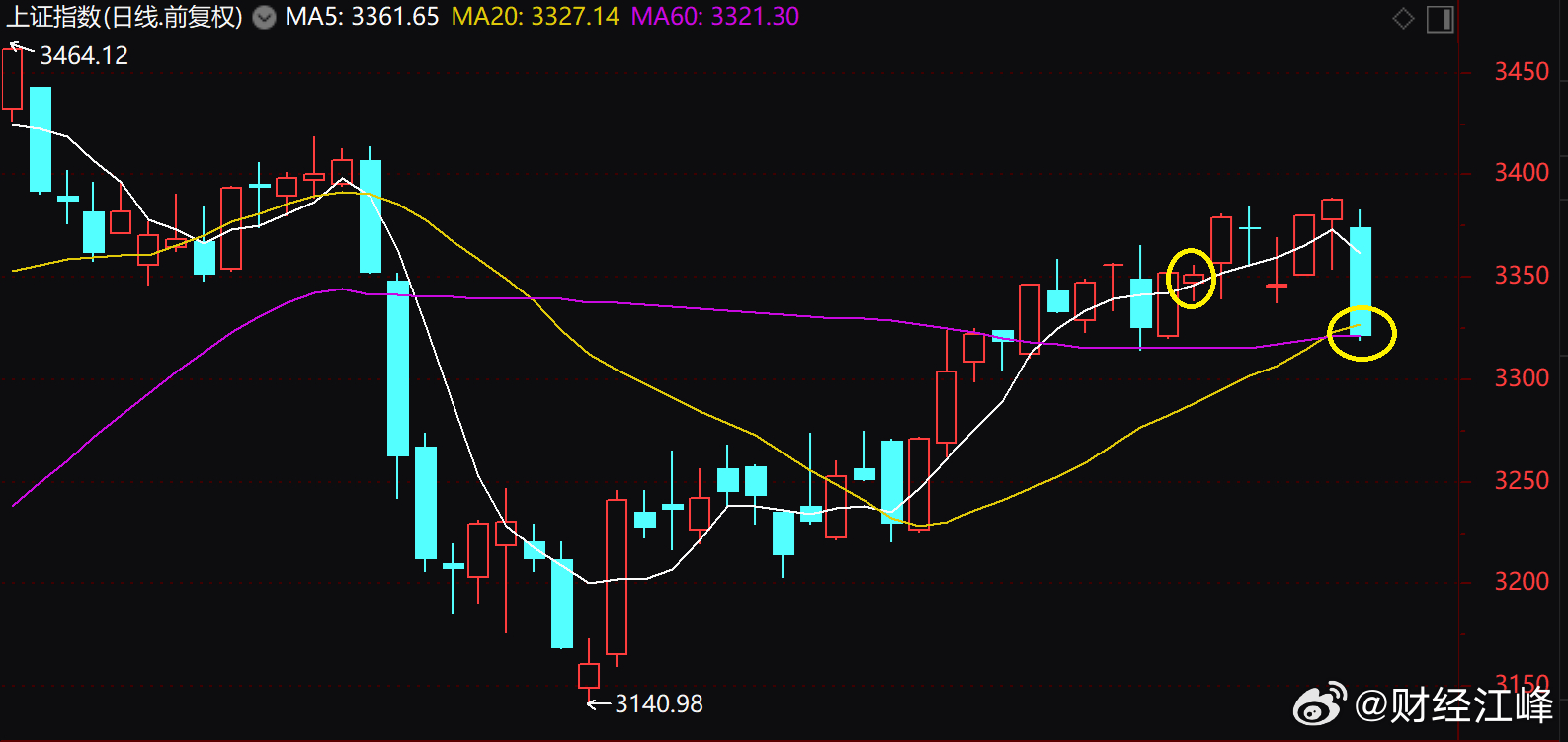Click the 3400 price axis label

pyautogui.click(x=1522, y=173)
